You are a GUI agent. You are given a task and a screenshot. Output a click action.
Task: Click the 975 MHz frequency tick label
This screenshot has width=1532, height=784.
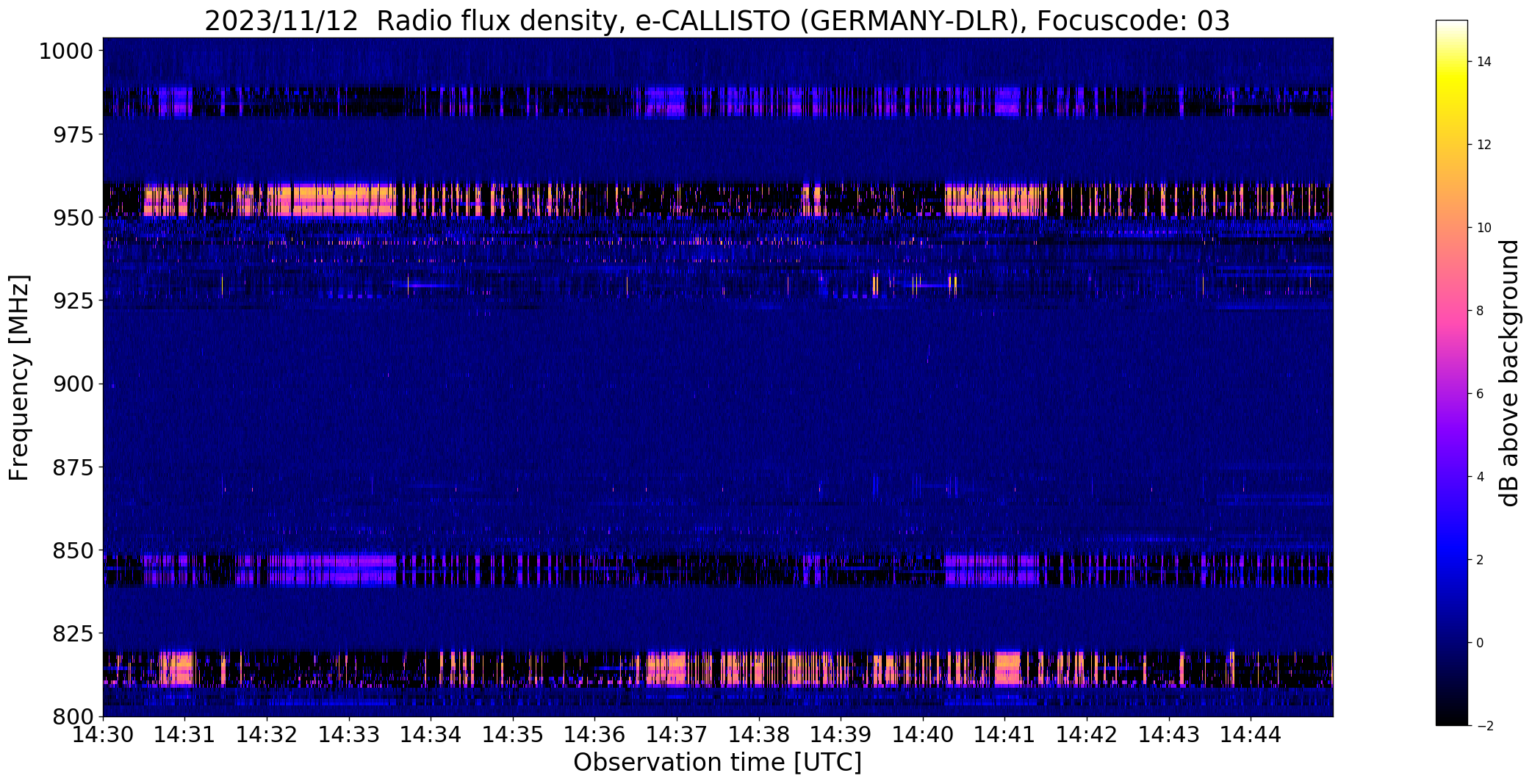tap(73, 134)
